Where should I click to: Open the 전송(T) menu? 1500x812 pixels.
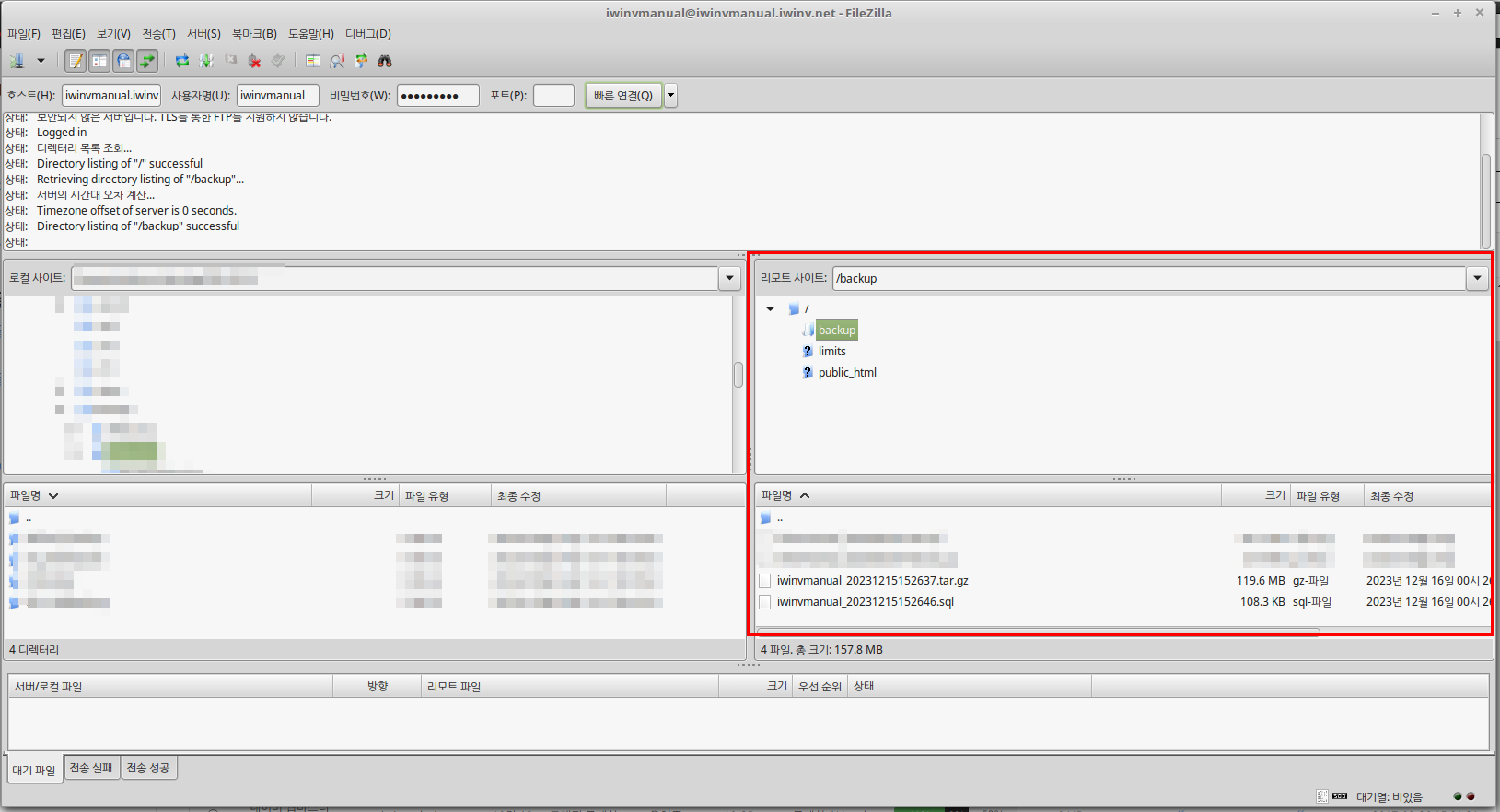pos(158,34)
